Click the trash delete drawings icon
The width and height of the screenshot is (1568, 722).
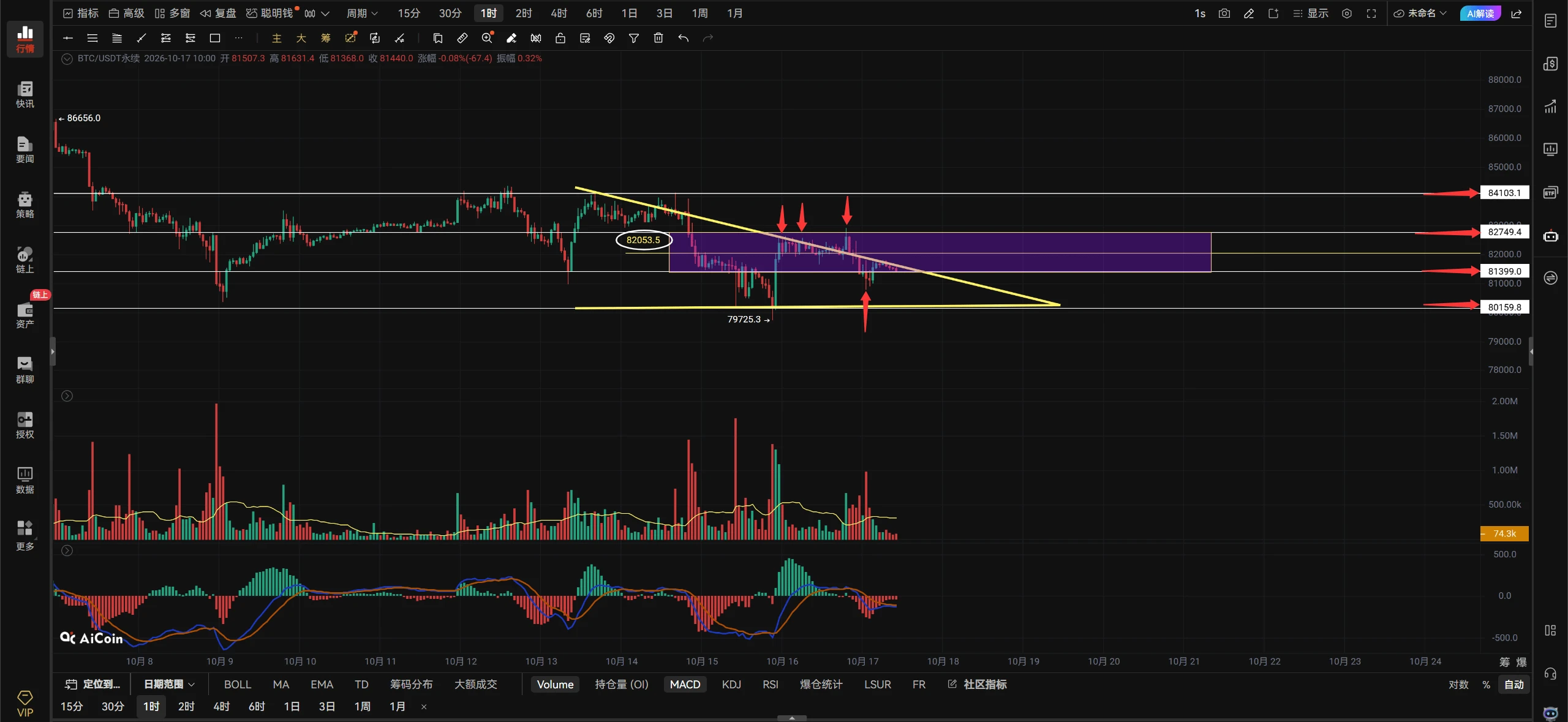click(x=658, y=38)
